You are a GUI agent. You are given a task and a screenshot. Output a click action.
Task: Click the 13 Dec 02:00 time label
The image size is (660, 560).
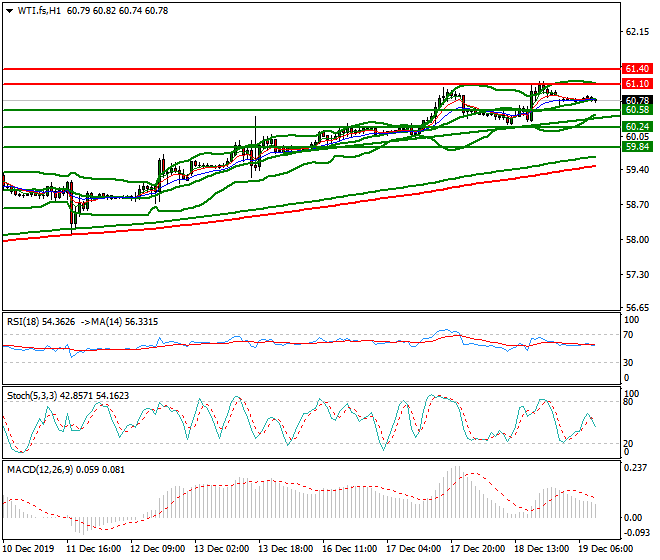tap(222, 549)
